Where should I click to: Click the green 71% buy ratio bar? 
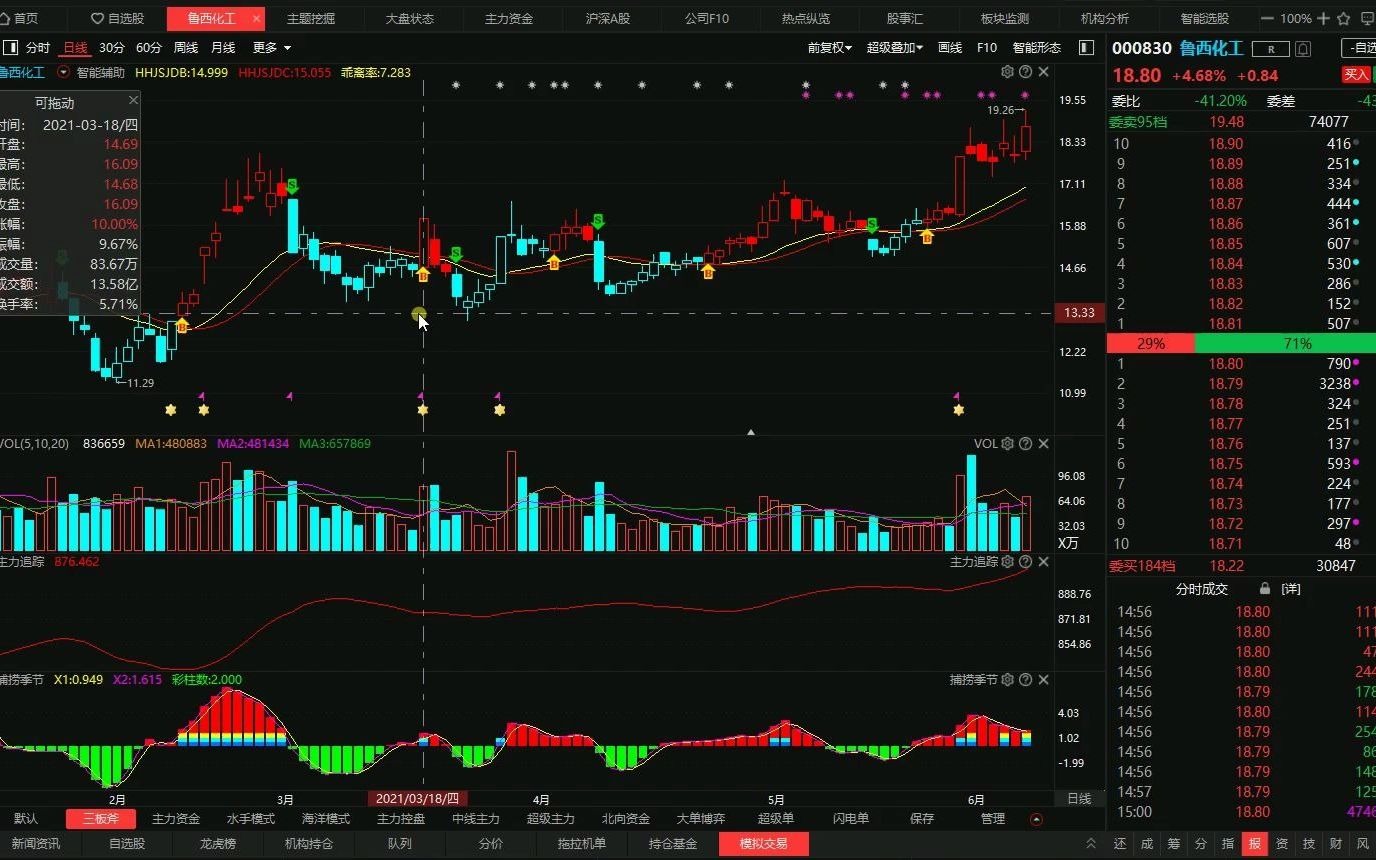coord(1285,343)
